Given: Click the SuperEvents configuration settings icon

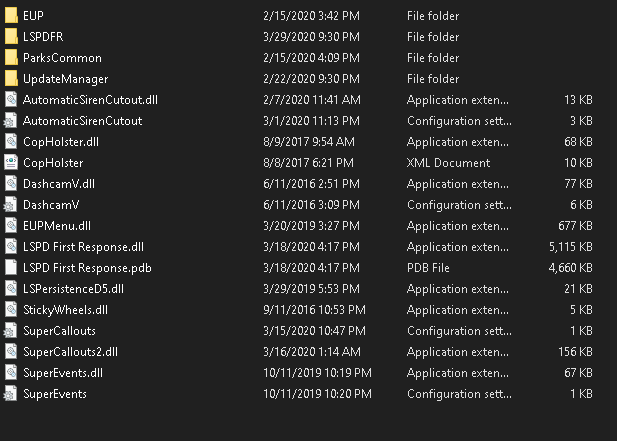Looking at the screenshot, I should 10,394.
